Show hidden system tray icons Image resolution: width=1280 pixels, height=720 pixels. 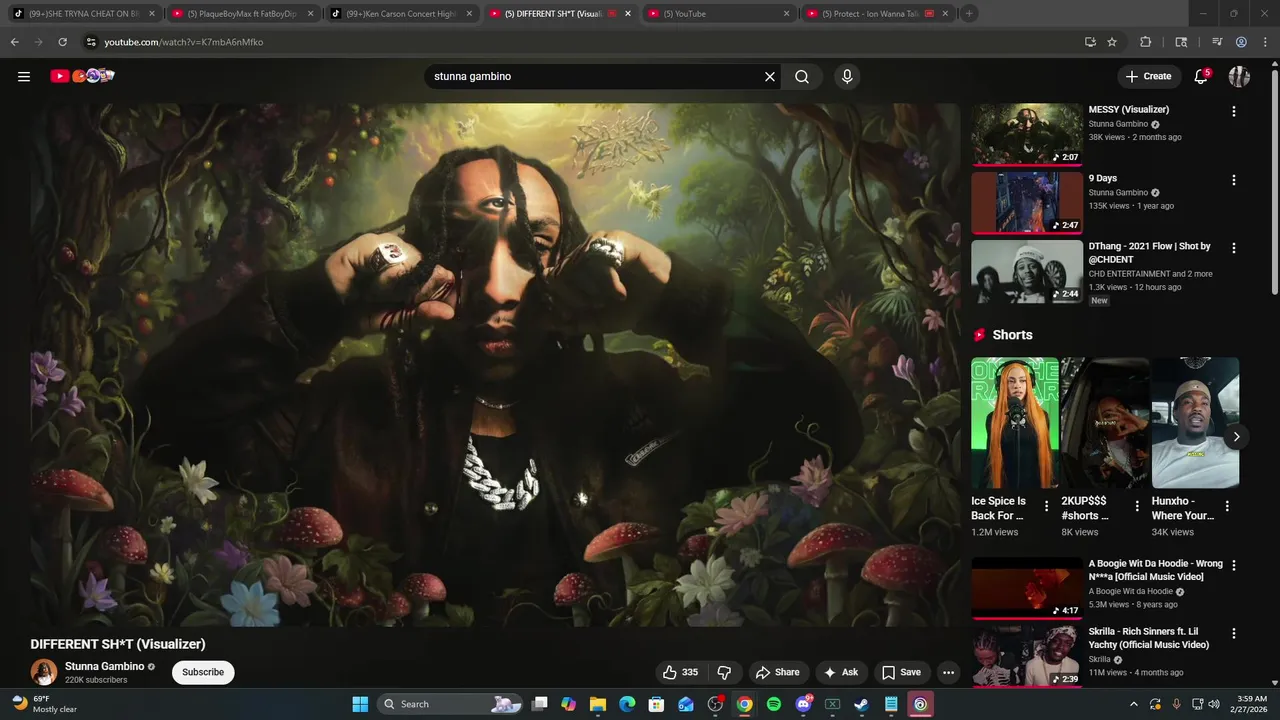pyautogui.click(x=1133, y=704)
